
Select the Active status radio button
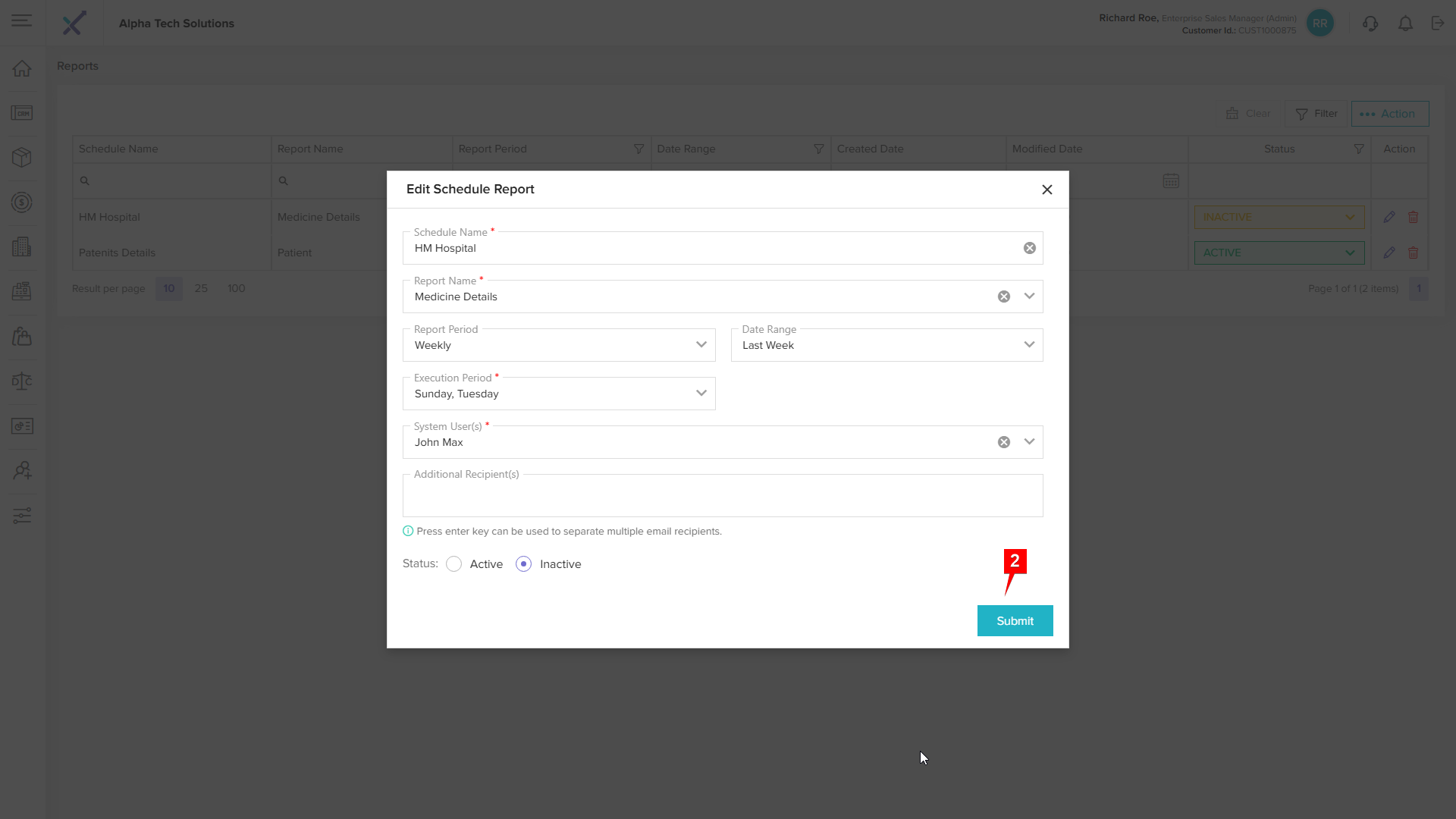click(x=453, y=564)
